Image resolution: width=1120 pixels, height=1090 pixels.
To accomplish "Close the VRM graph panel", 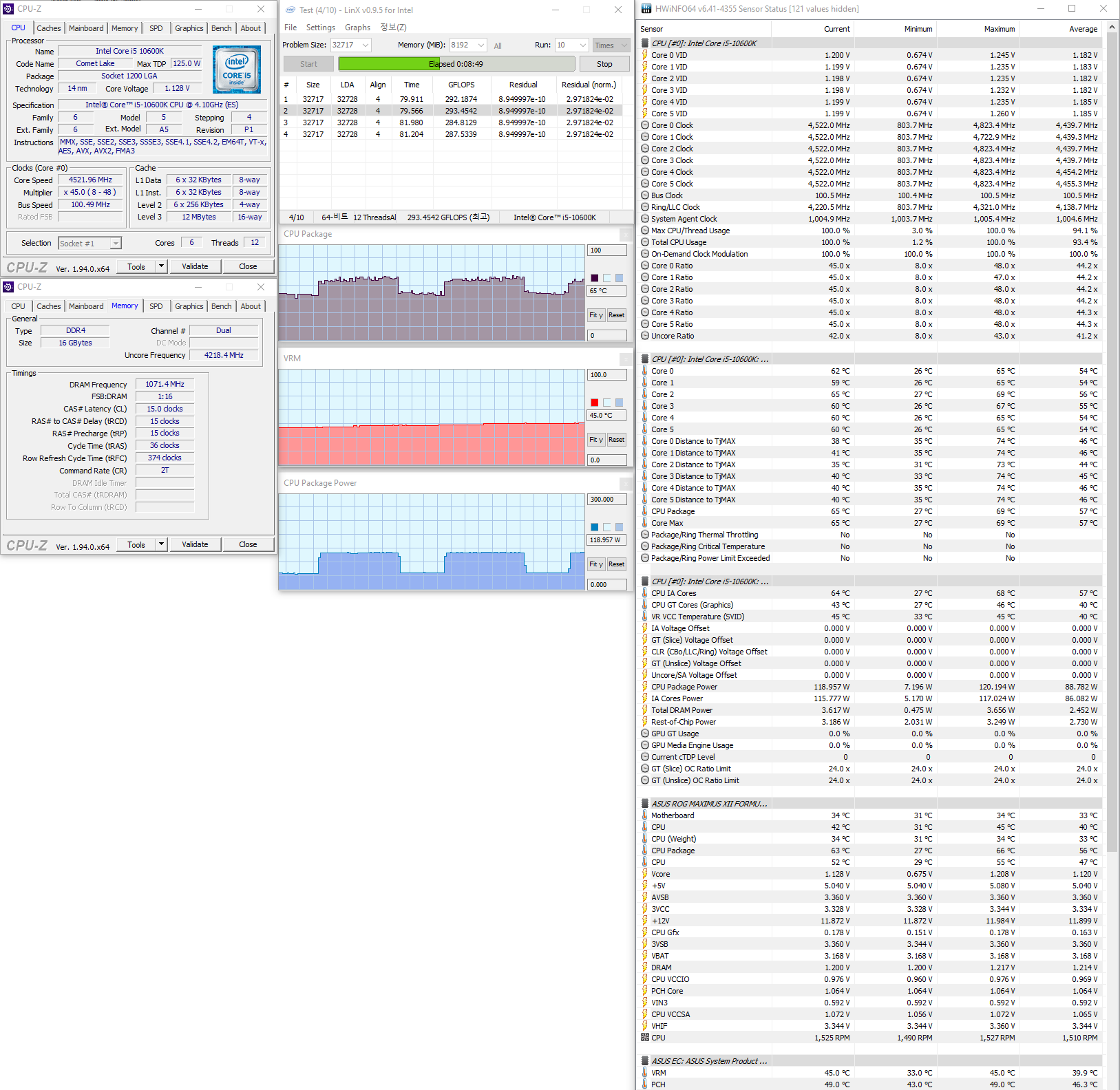I will (x=625, y=359).
